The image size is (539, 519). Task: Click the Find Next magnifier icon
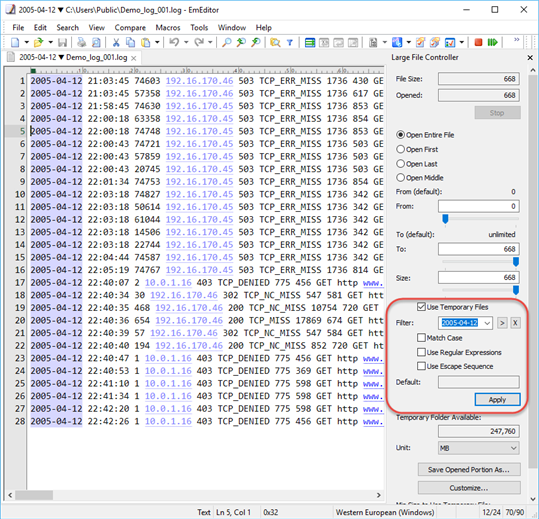coord(256,43)
